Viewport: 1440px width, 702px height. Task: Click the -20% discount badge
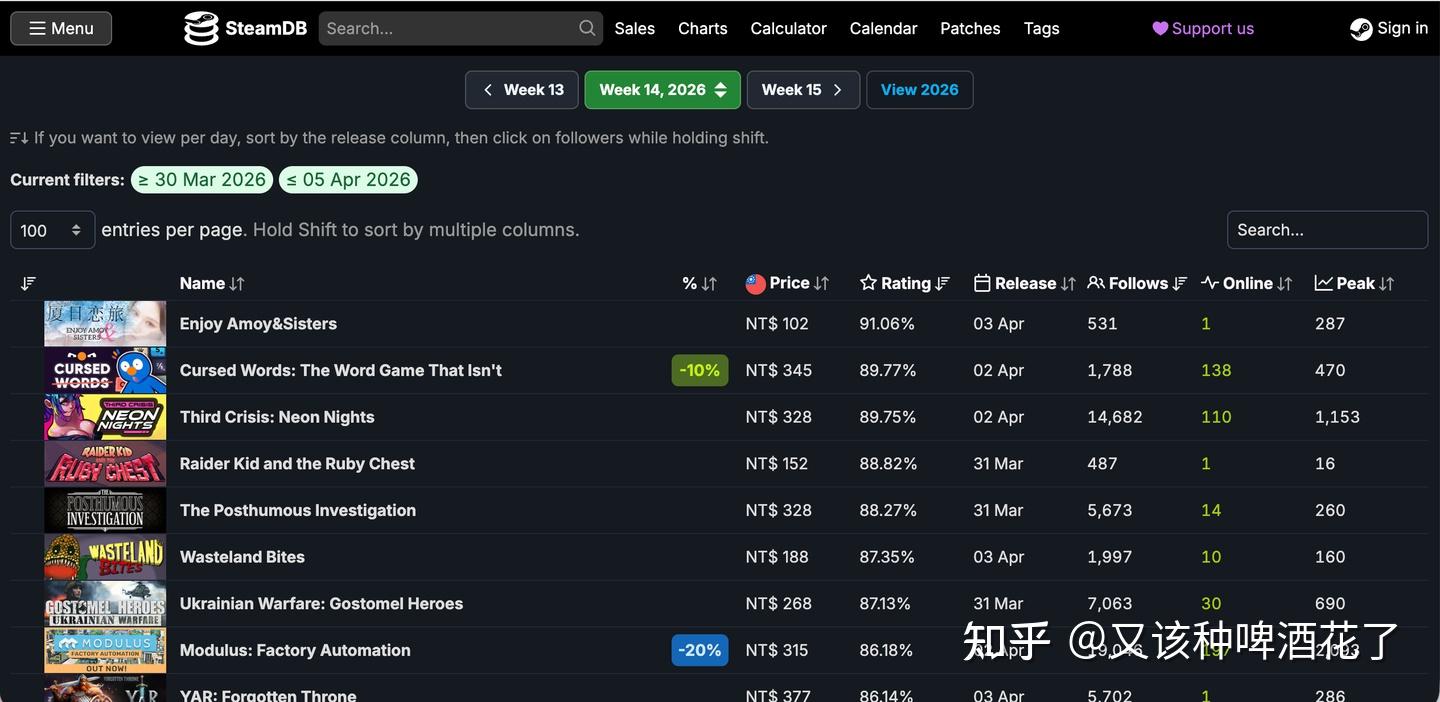[x=700, y=651]
